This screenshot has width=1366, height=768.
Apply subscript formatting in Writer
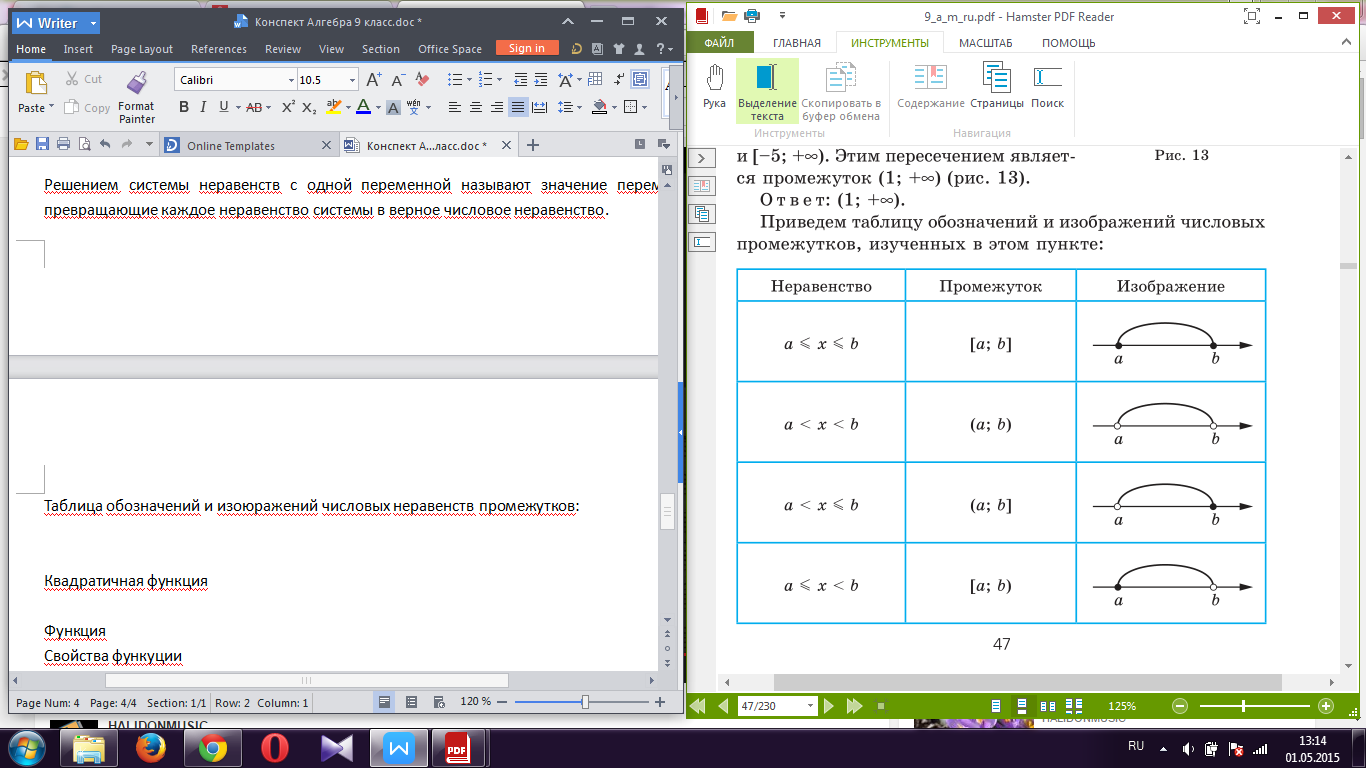(x=309, y=107)
